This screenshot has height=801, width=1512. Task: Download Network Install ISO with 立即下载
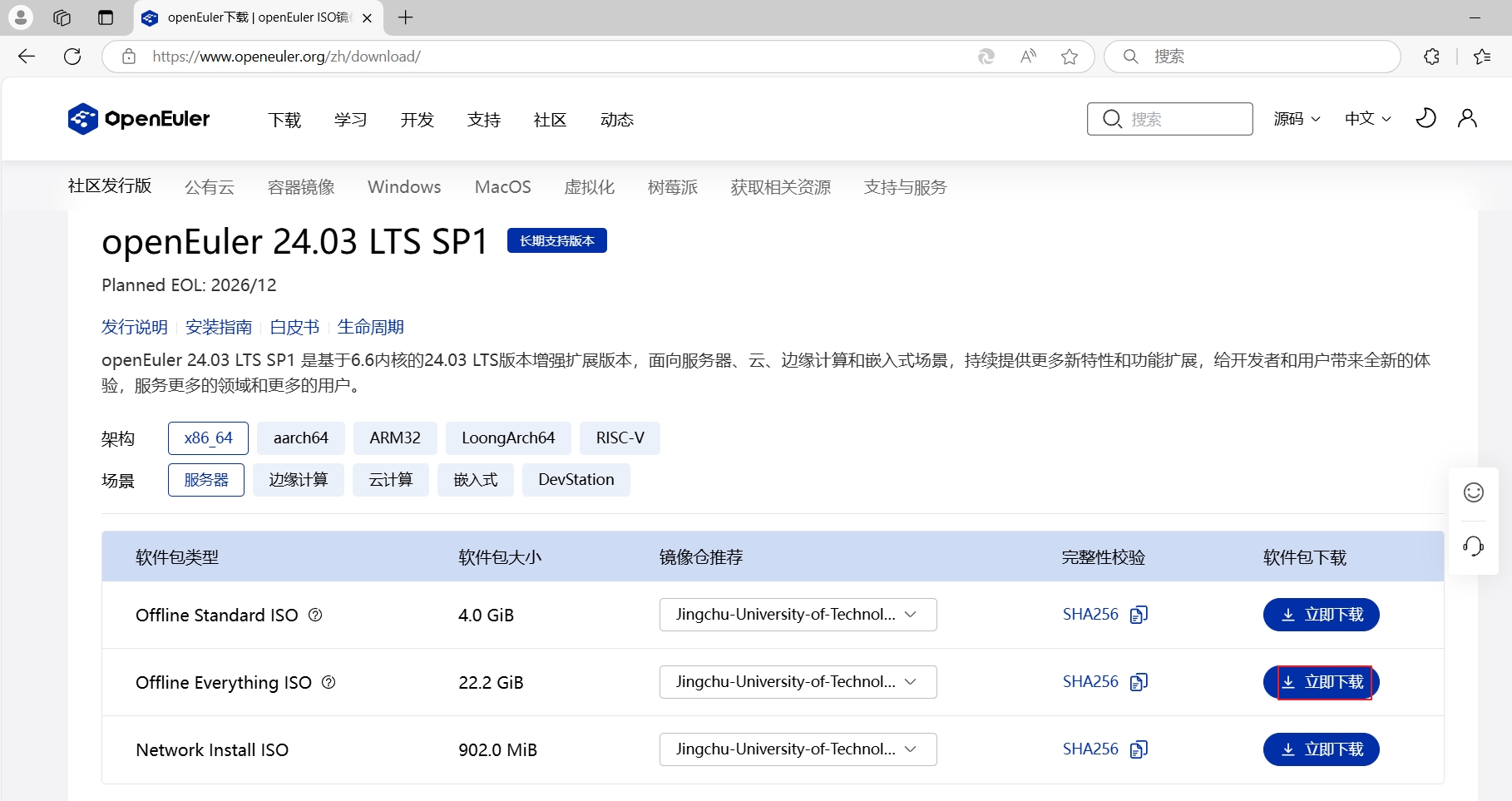click(x=1321, y=749)
